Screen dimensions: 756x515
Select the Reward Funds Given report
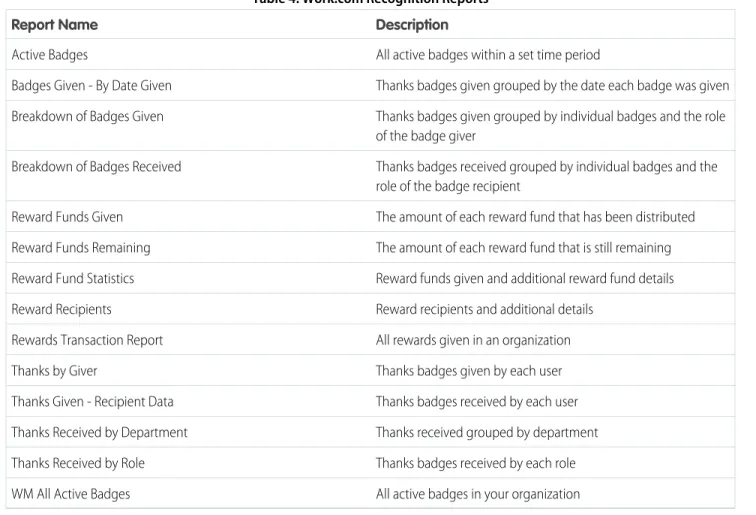coord(67,217)
